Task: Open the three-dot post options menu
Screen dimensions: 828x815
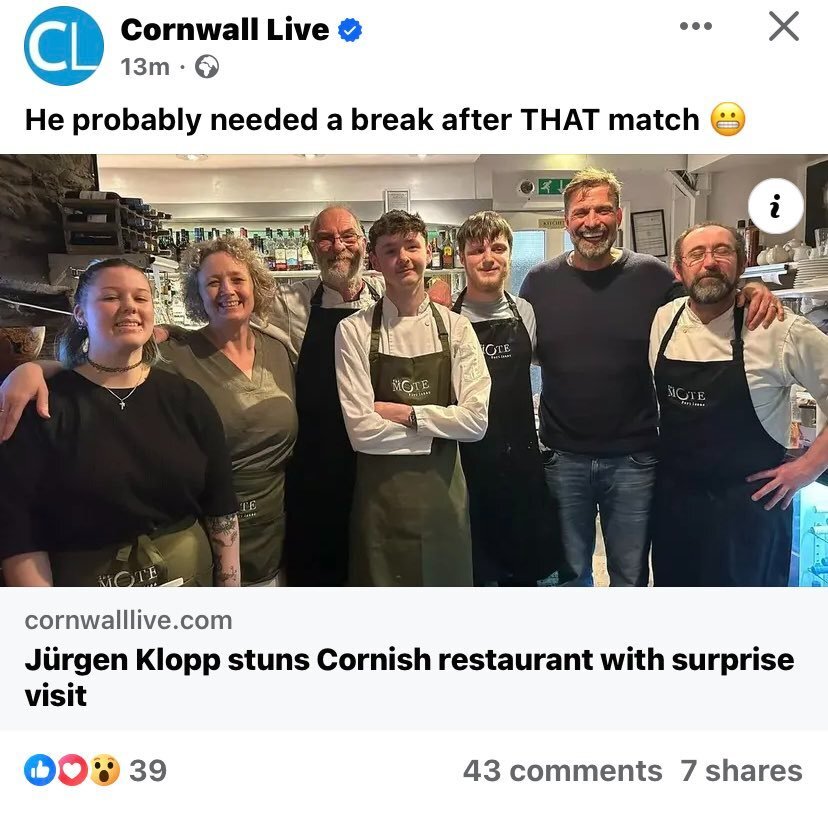Action: [696, 26]
